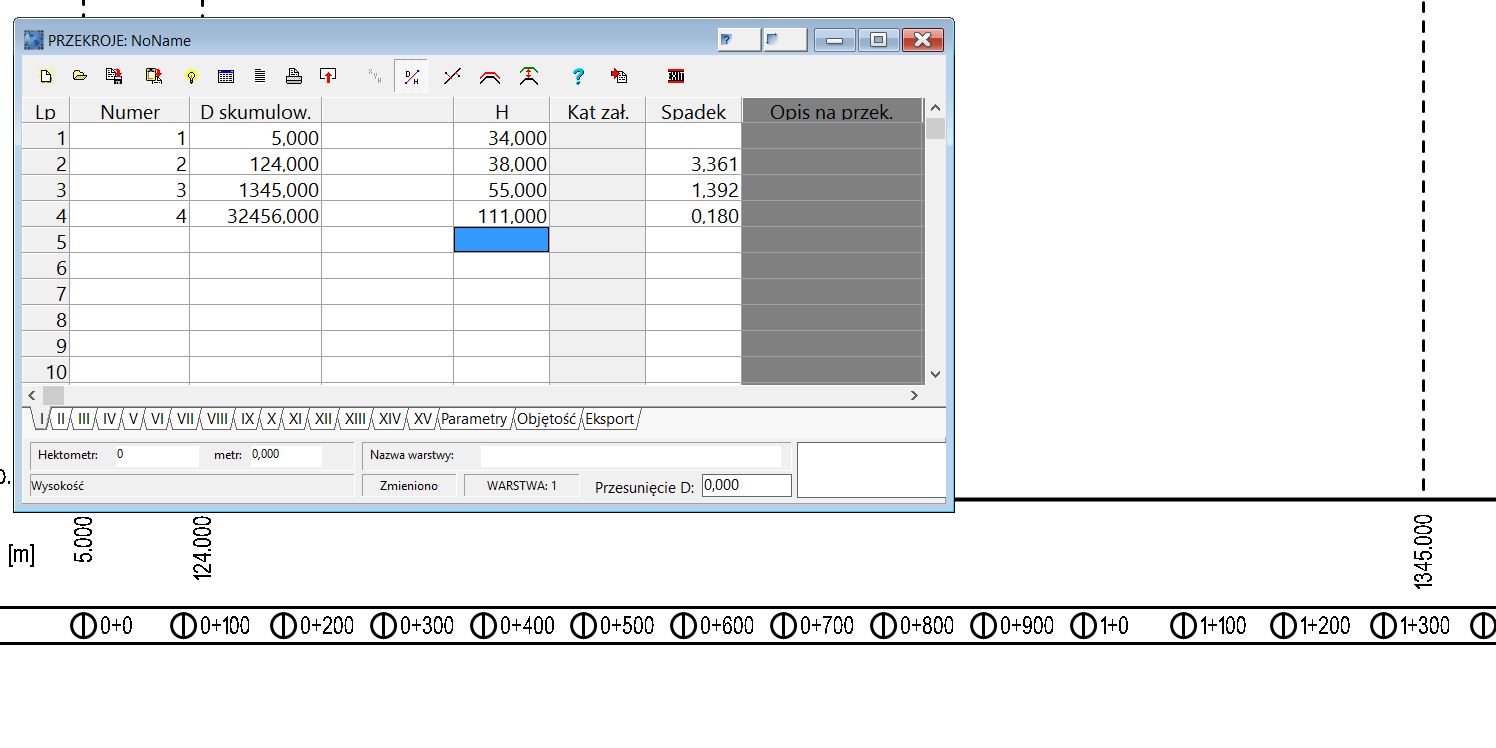The image size is (1496, 748).
Task: Switch to layer tab XII
Action: pos(323,419)
